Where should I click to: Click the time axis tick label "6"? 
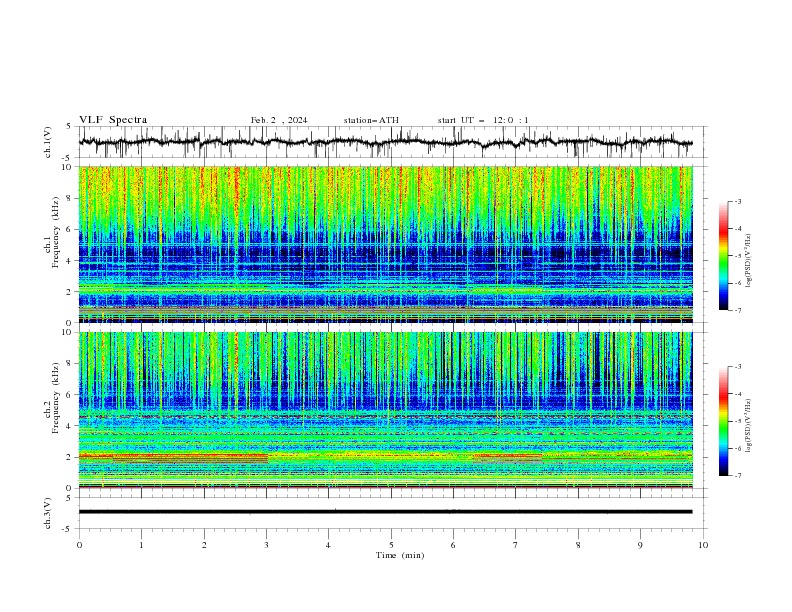pyautogui.click(x=453, y=545)
